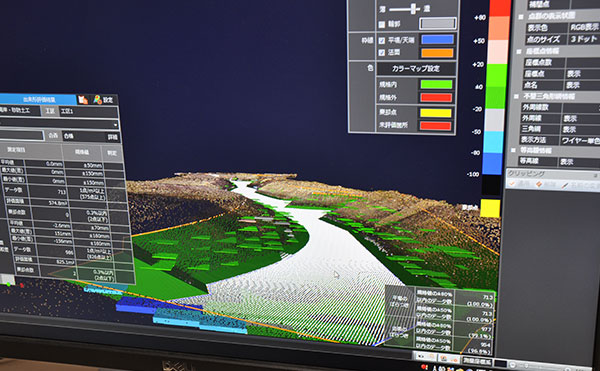Viewport: 600px width, 371px height.
Task: Collapse the 点群の表示状態 section
Action: click(x=520, y=17)
